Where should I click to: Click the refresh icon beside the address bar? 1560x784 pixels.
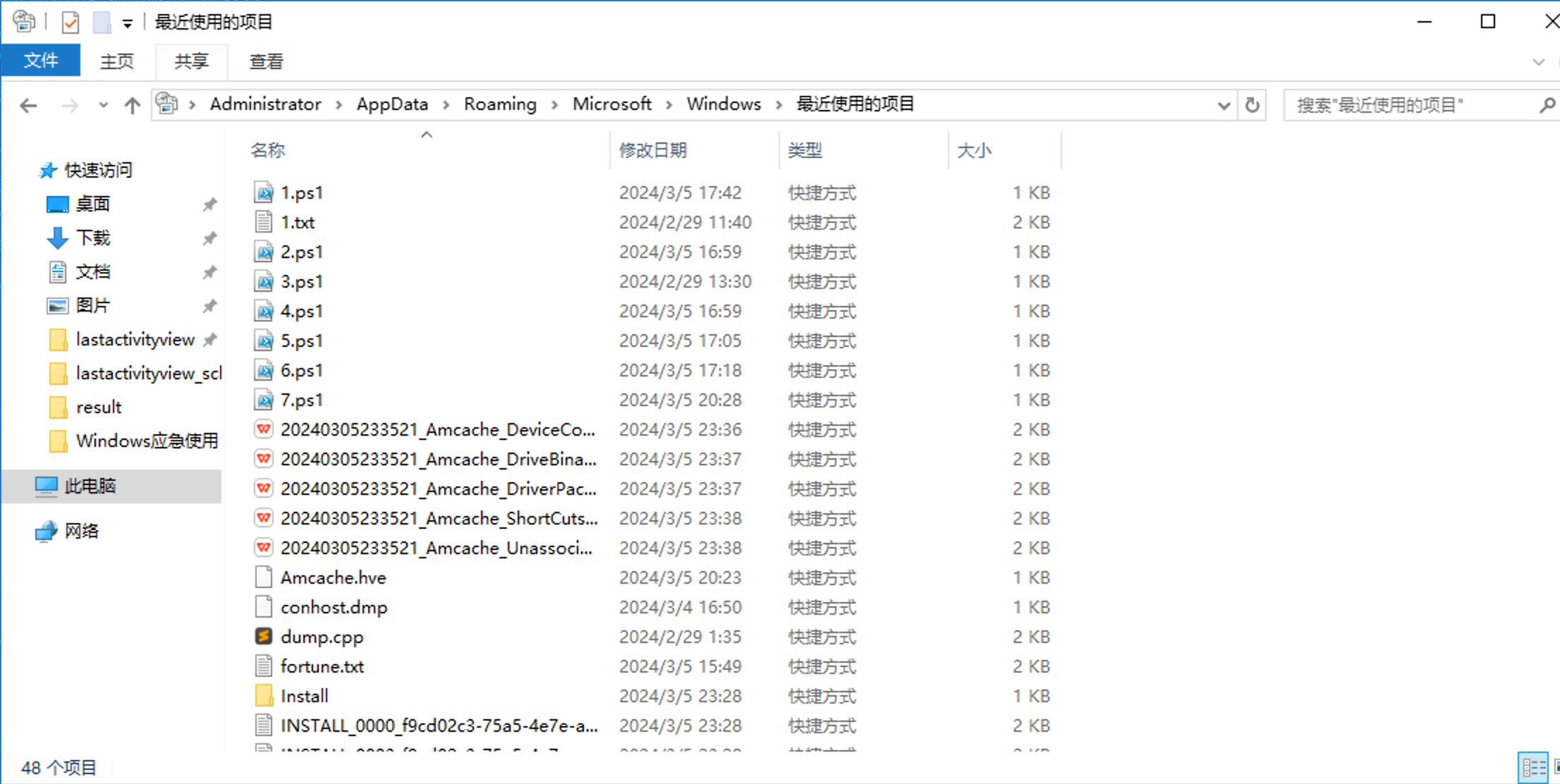pyautogui.click(x=1253, y=105)
